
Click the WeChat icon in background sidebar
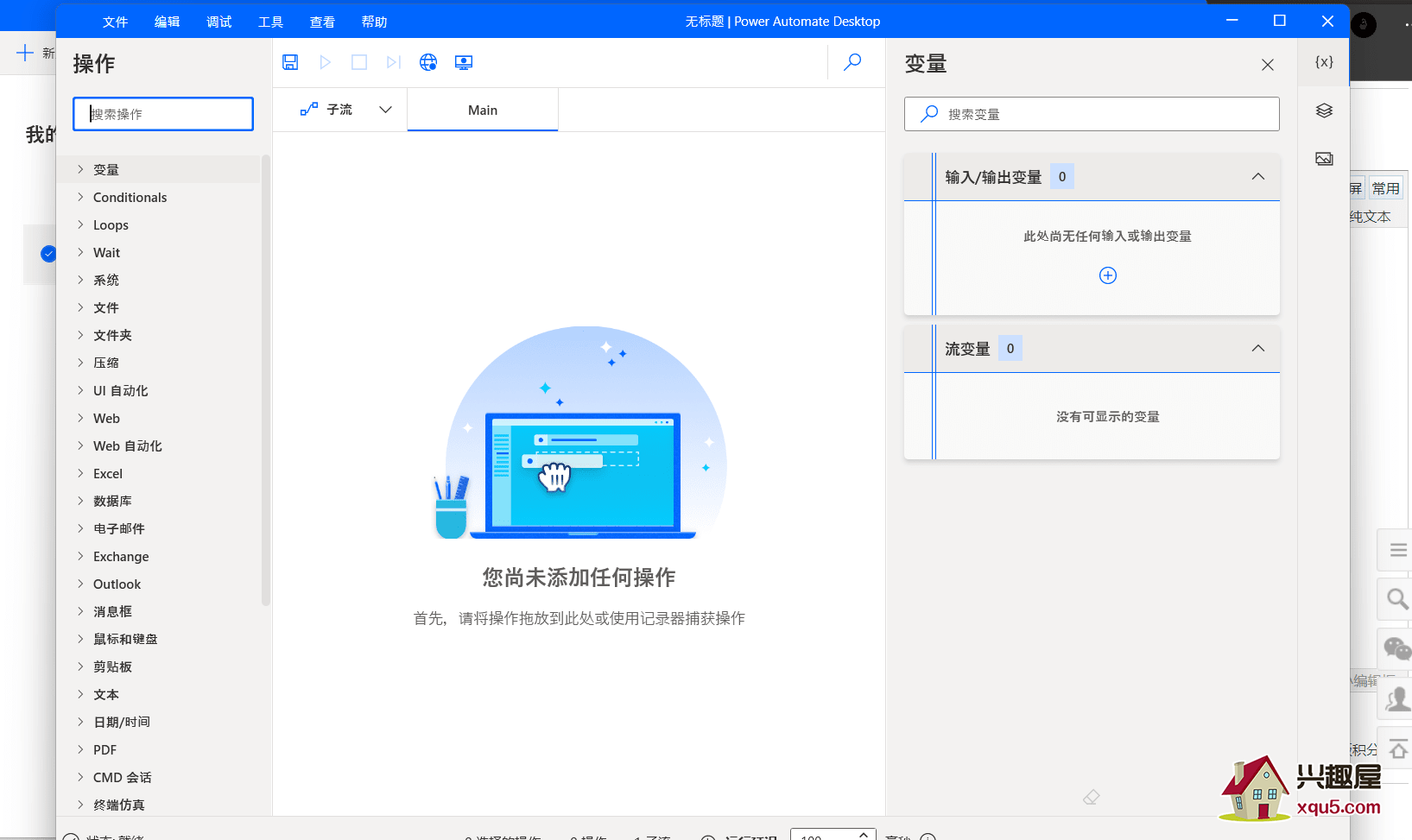point(1397,648)
